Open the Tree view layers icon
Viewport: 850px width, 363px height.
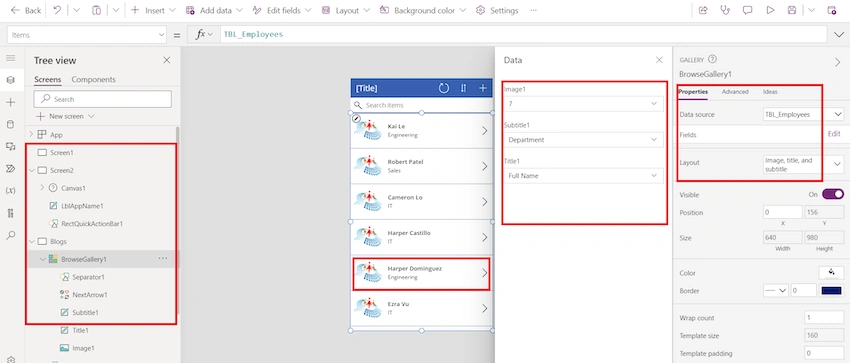click(x=11, y=80)
